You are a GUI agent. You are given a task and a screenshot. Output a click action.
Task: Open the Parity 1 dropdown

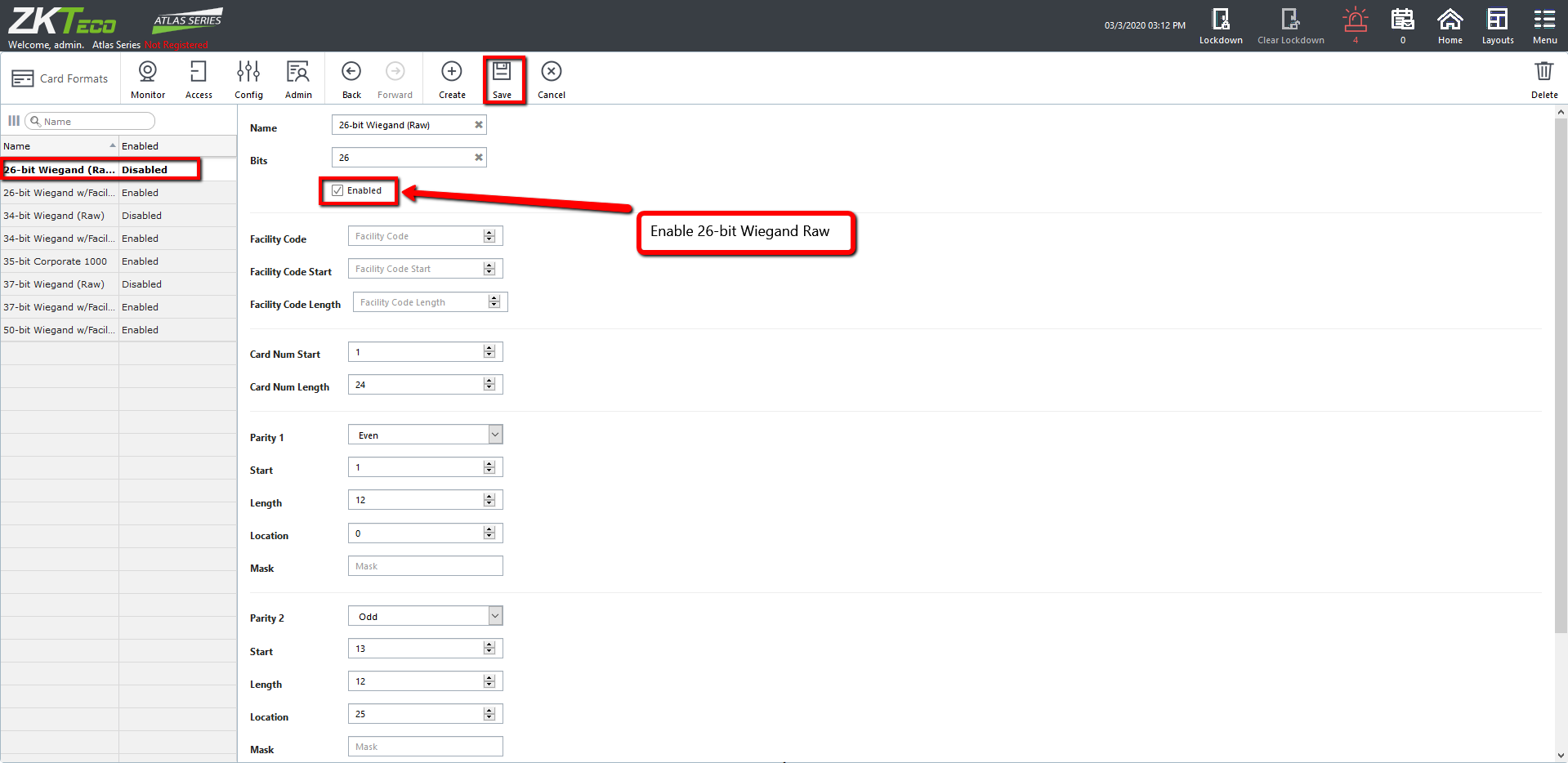(x=495, y=435)
